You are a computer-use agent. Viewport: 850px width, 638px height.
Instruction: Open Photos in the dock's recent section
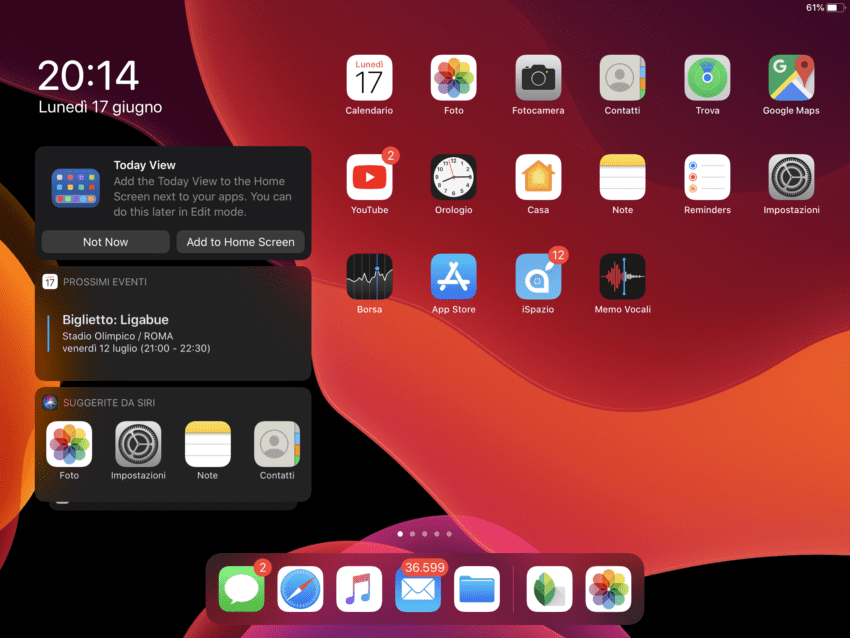pos(608,589)
